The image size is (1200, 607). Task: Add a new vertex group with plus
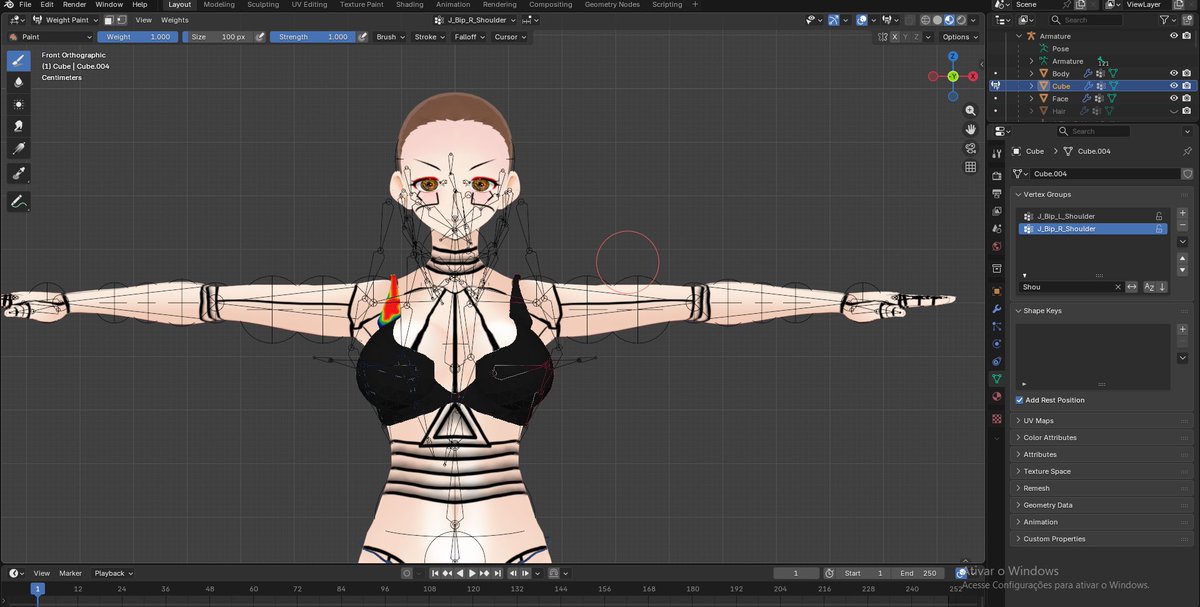[x=1183, y=214]
